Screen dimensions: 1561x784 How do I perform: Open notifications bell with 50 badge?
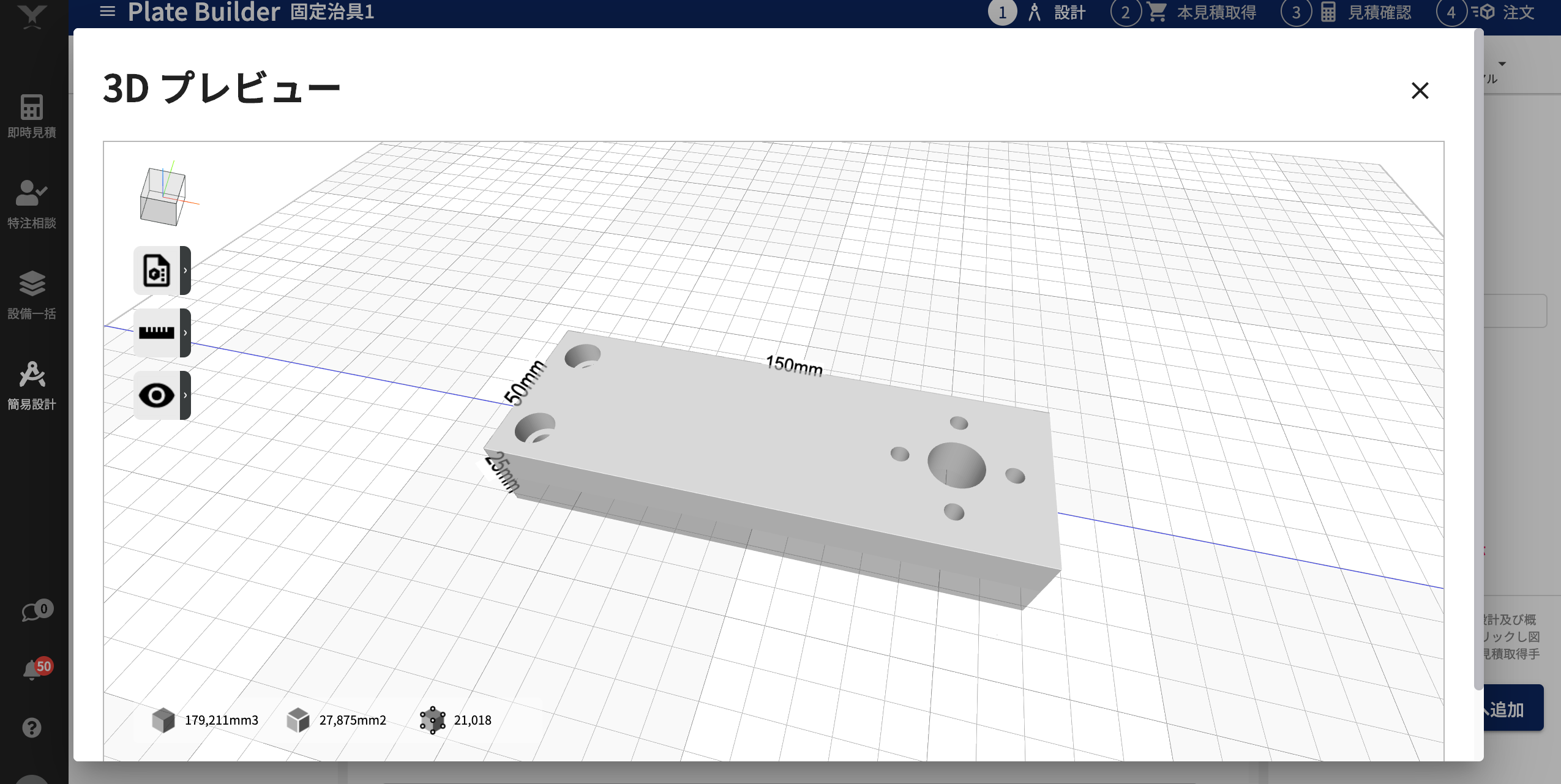point(37,669)
